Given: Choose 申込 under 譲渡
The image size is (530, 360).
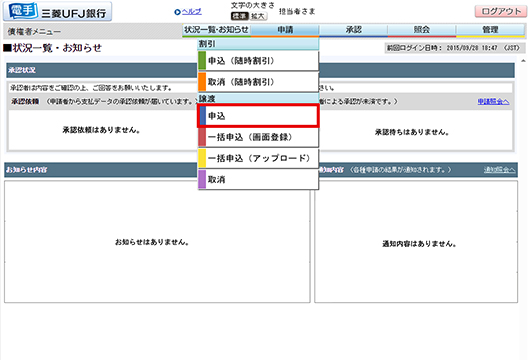Looking at the screenshot, I should click(x=258, y=116).
